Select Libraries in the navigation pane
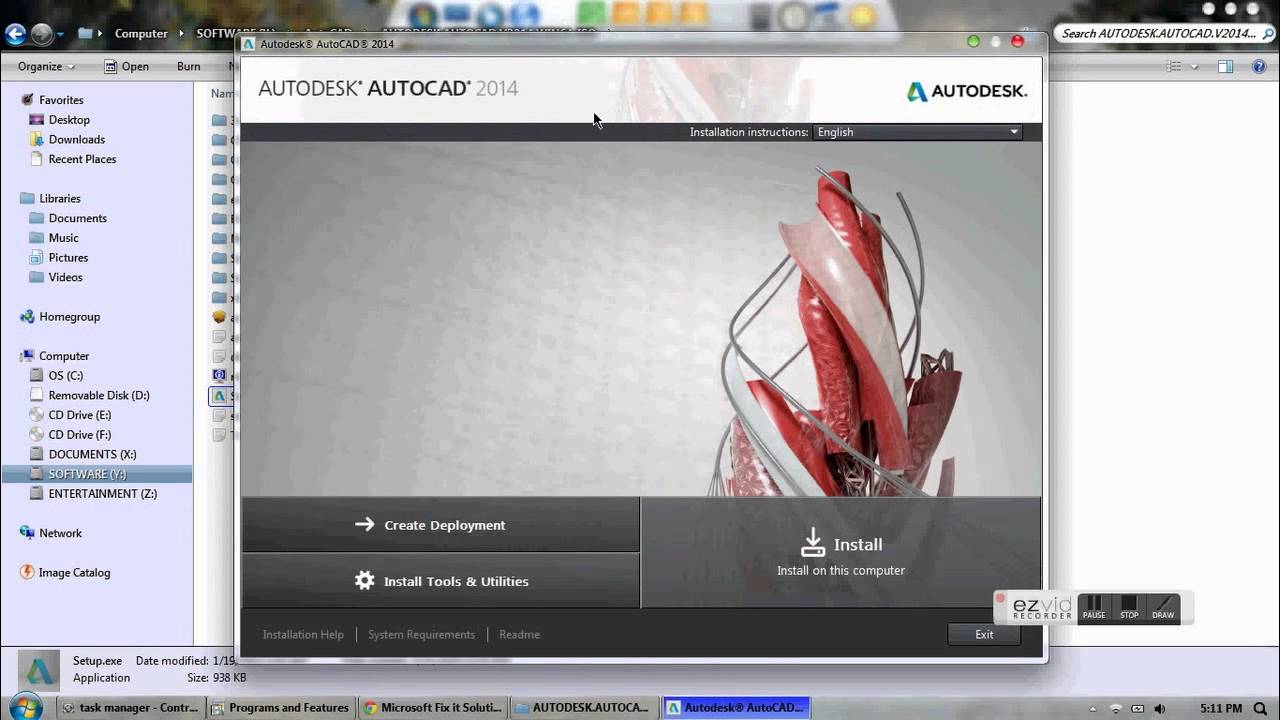Viewport: 1280px width, 720px height. 60,199
